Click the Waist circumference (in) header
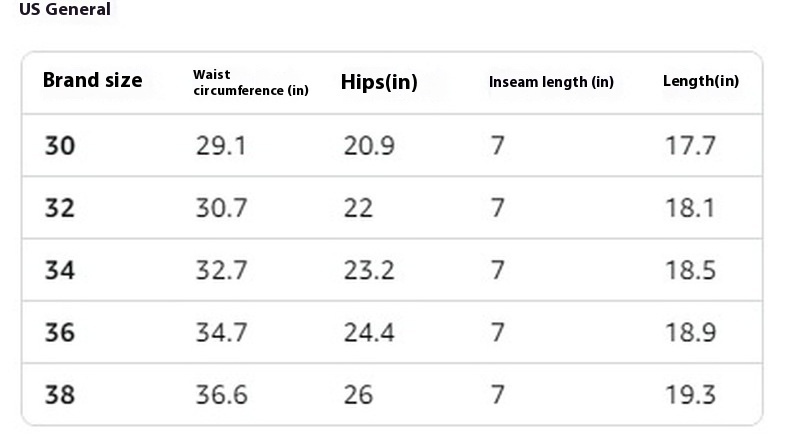 (x=251, y=82)
